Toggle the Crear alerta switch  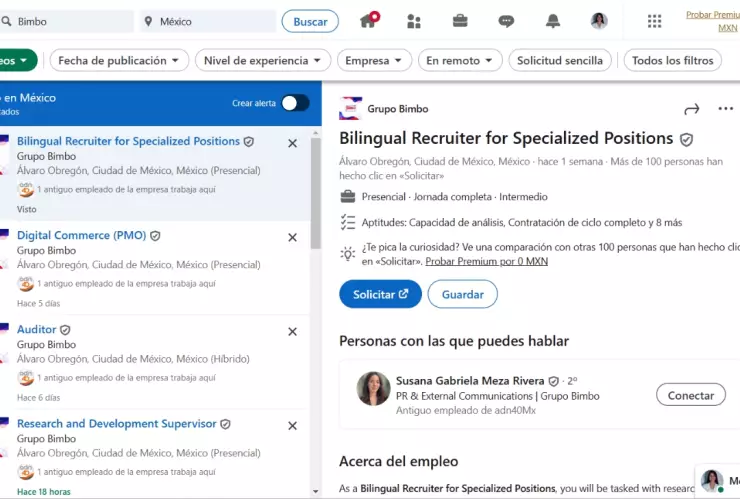point(295,103)
